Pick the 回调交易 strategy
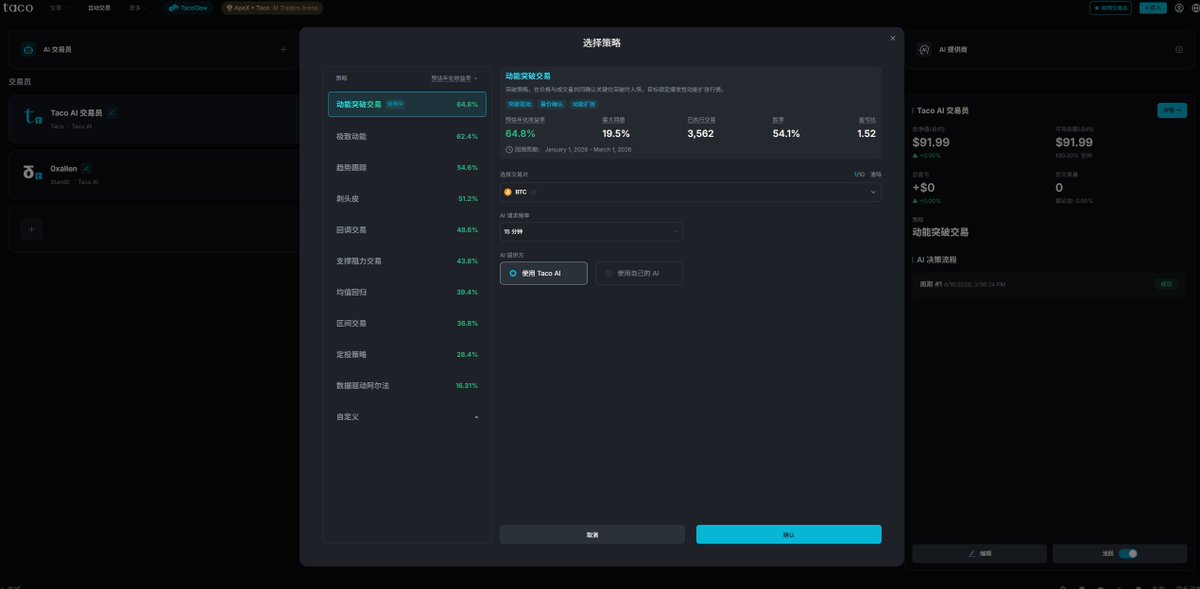This screenshot has height=589, width=1200. point(407,229)
